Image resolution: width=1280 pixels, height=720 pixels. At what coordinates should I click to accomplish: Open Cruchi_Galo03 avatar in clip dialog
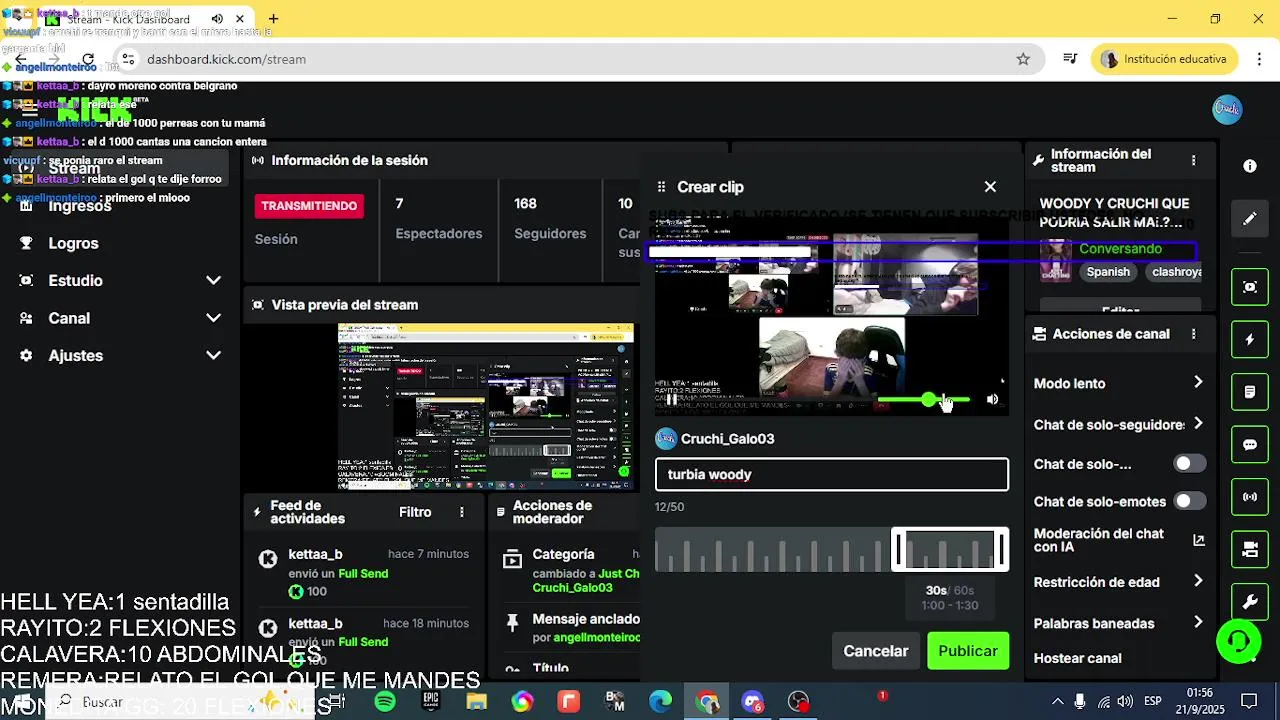click(x=666, y=439)
